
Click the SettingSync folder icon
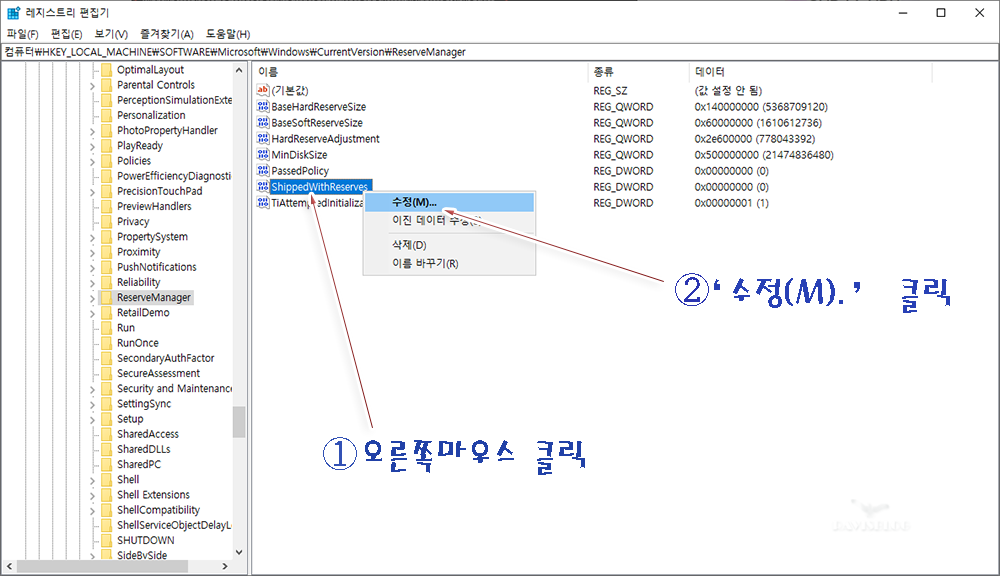pos(107,404)
